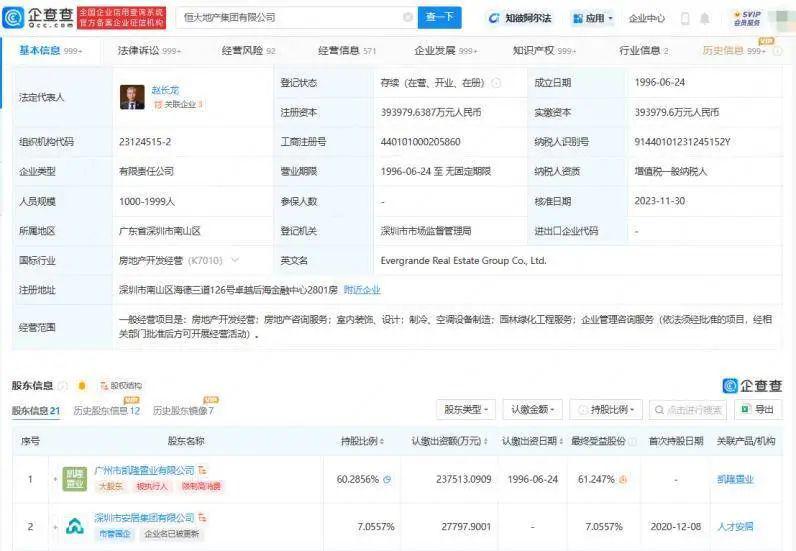Click legal representative 赵长龙's photo

click(132, 98)
